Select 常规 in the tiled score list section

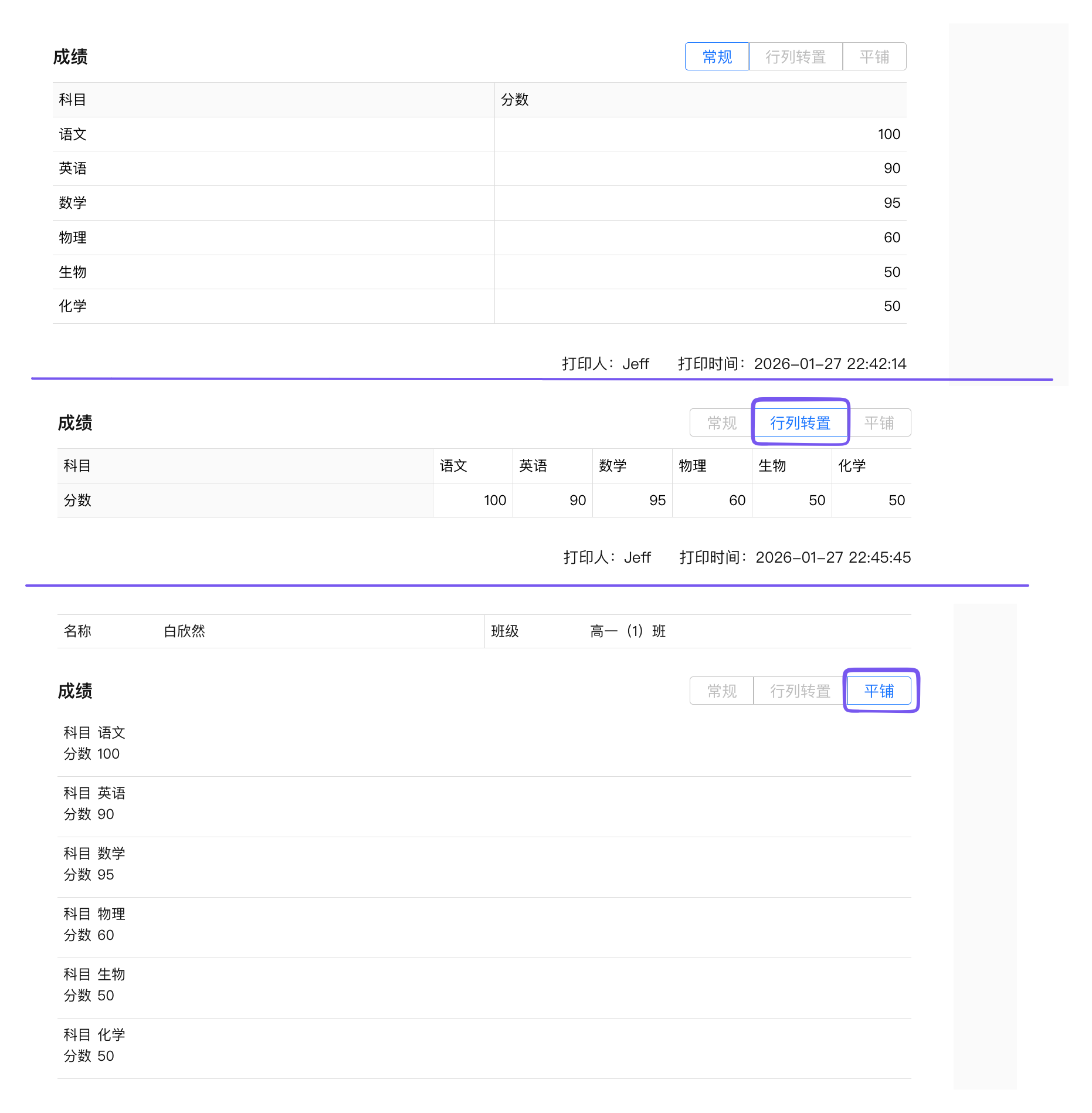pos(721,691)
